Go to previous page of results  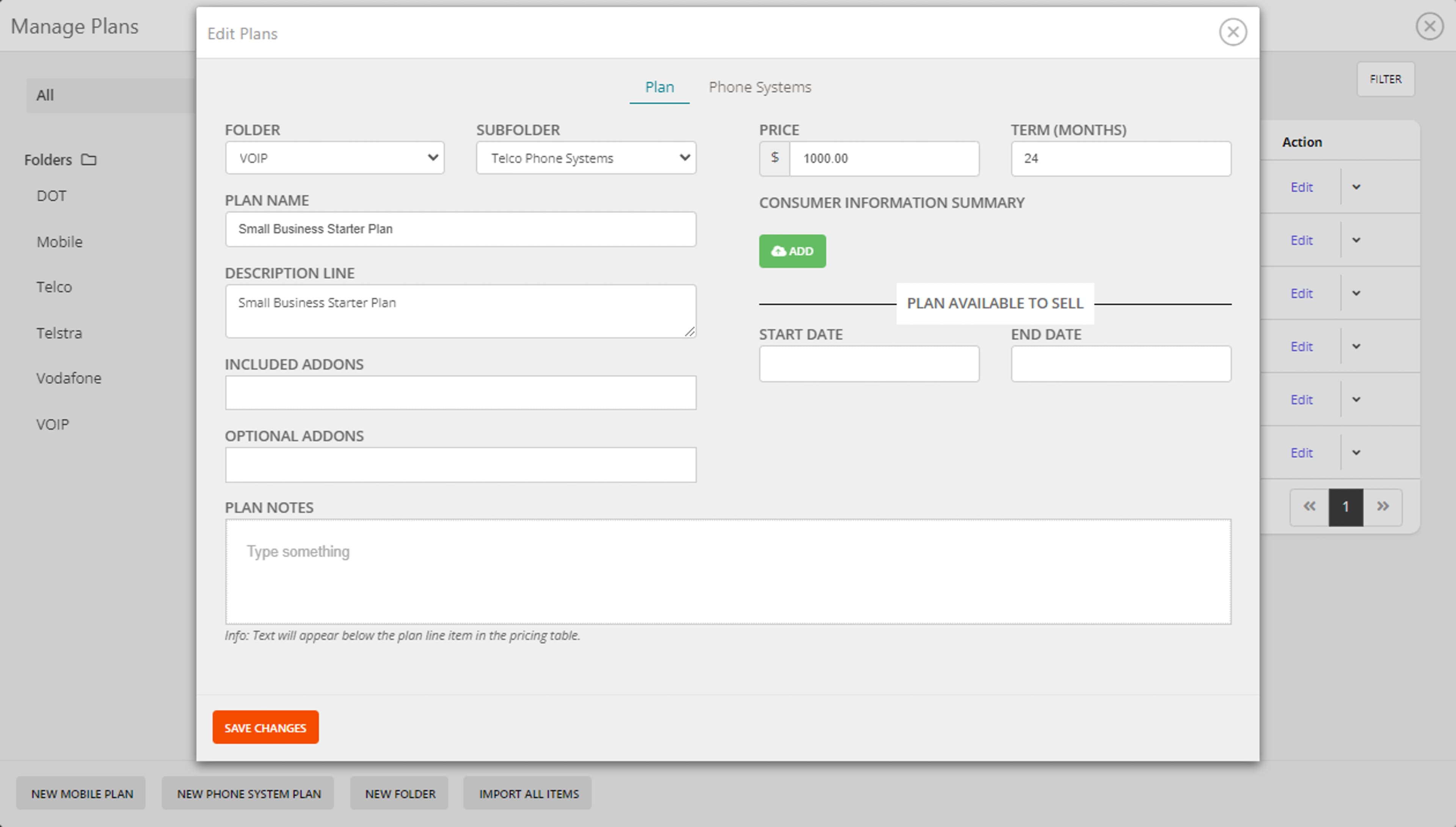(x=1309, y=507)
